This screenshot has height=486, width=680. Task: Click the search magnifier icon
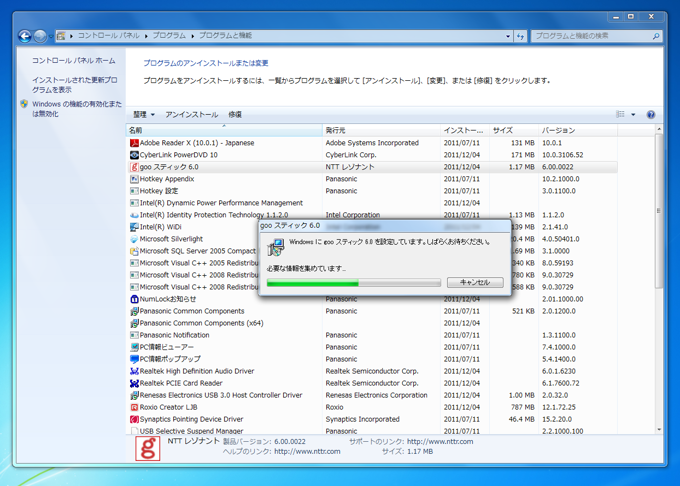tap(656, 36)
